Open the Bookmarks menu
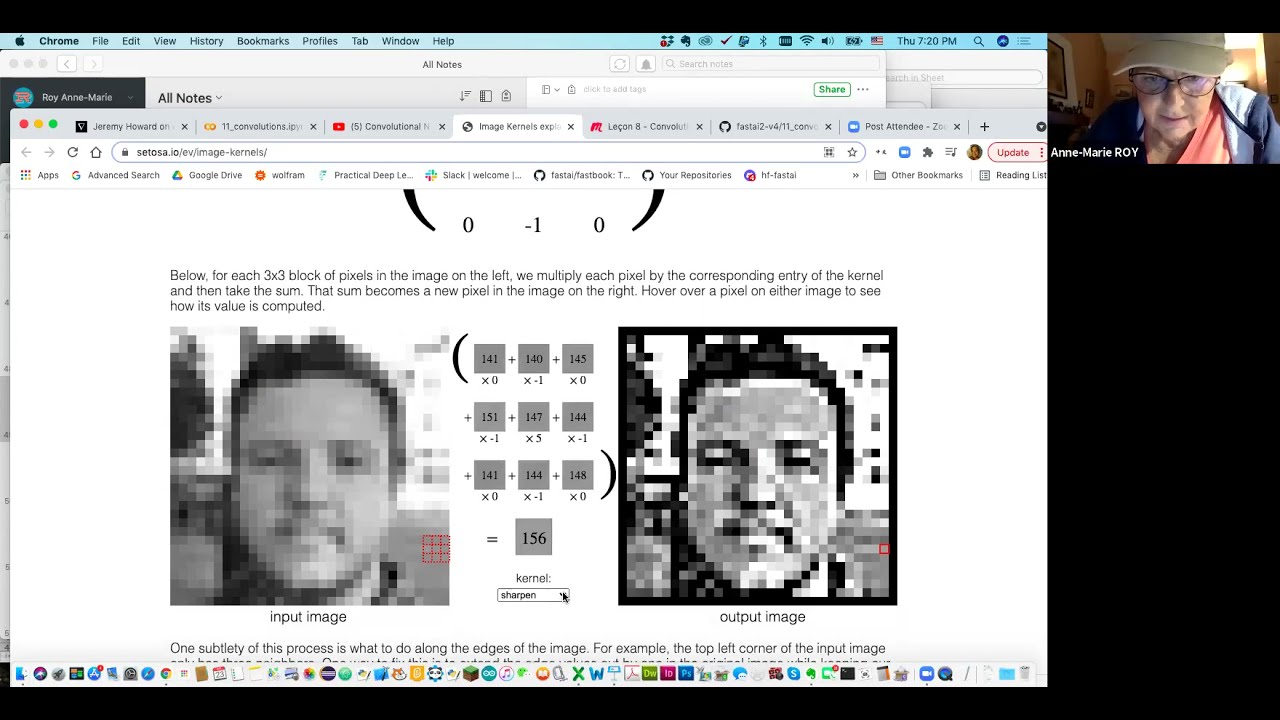The height and width of the screenshot is (720, 1280). 263,41
